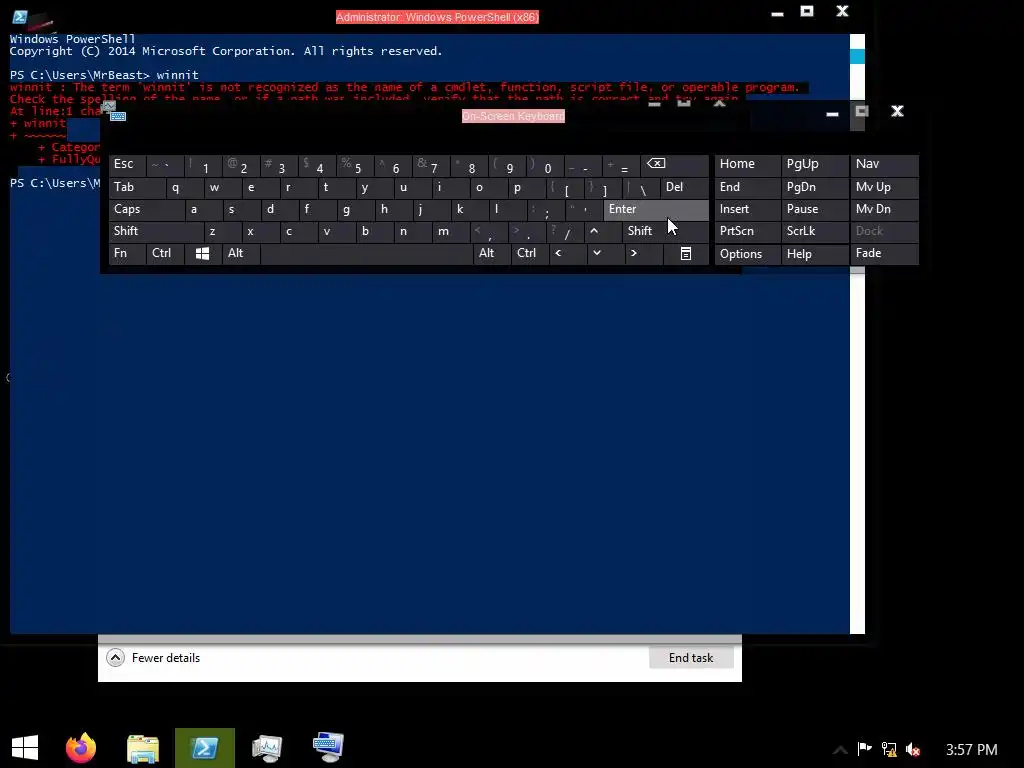Click the Mv Dn key

(x=884, y=210)
